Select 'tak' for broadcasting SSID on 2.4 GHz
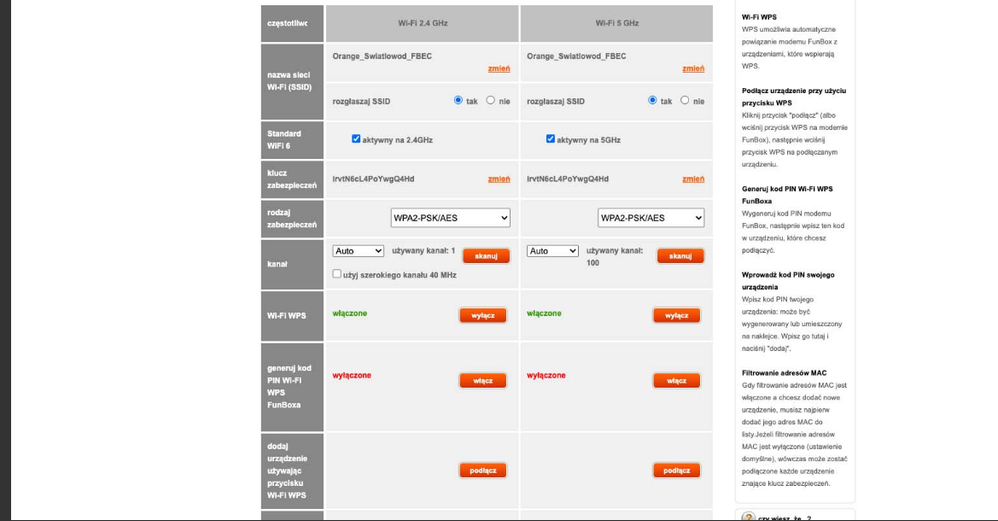 458,100
